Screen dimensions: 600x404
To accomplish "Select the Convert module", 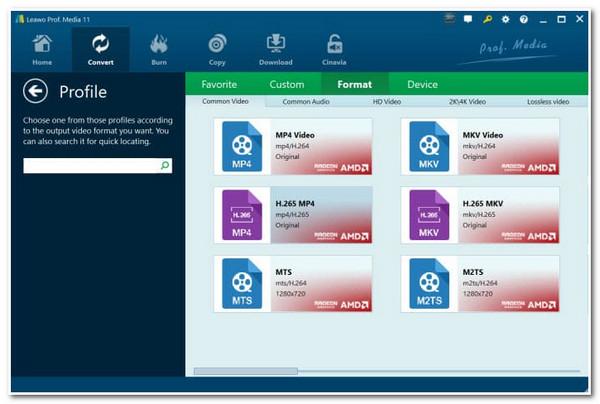I will (x=100, y=50).
